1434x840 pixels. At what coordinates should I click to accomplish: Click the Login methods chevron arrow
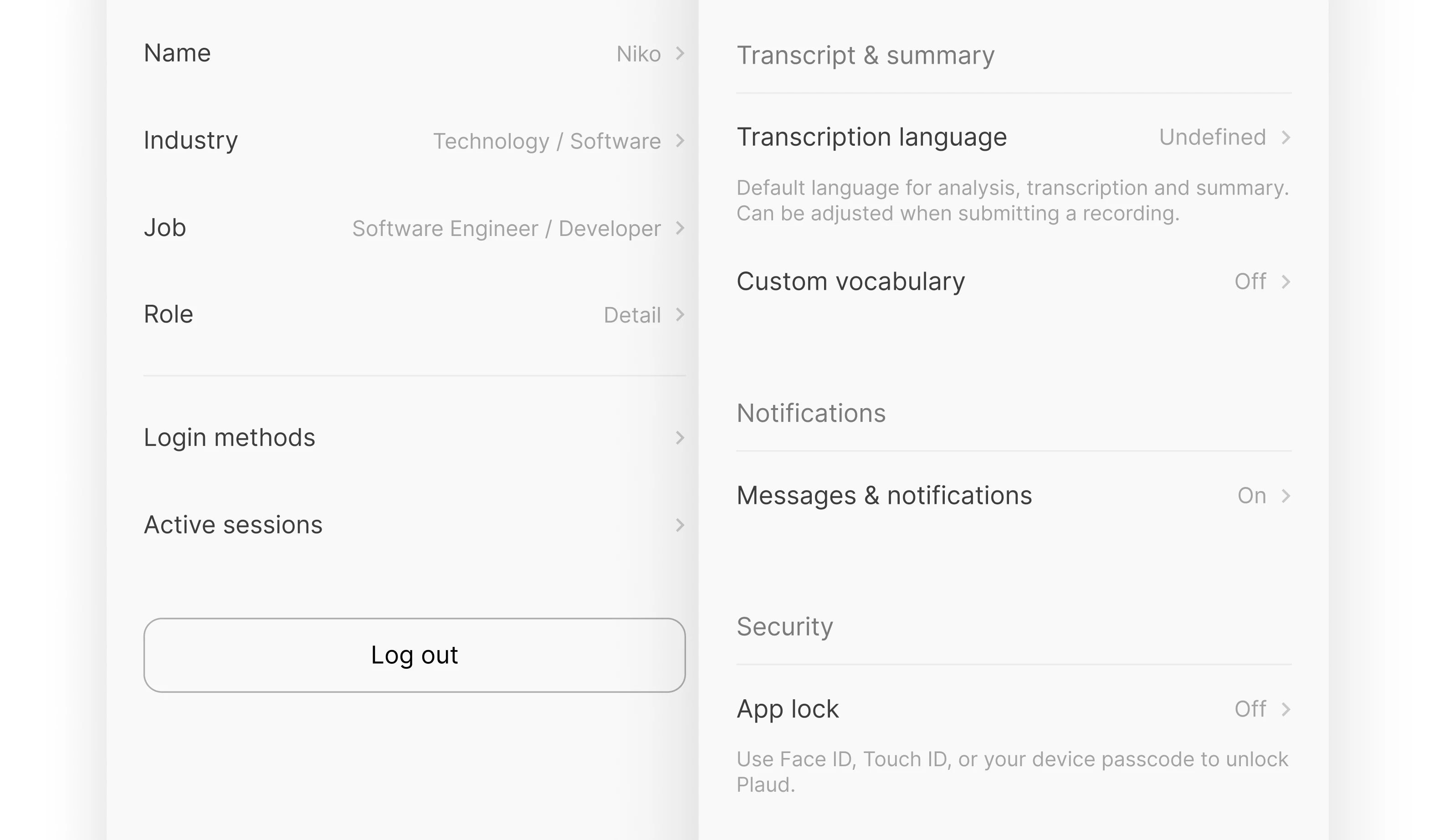(680, 438)
